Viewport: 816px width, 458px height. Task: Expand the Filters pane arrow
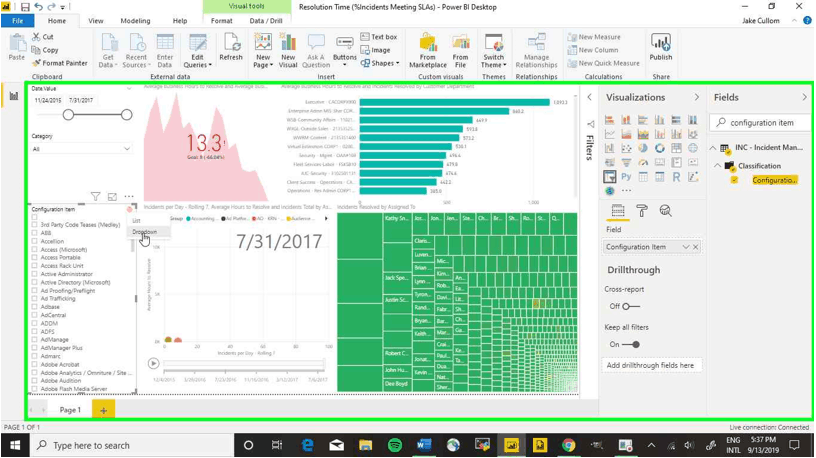590,97
